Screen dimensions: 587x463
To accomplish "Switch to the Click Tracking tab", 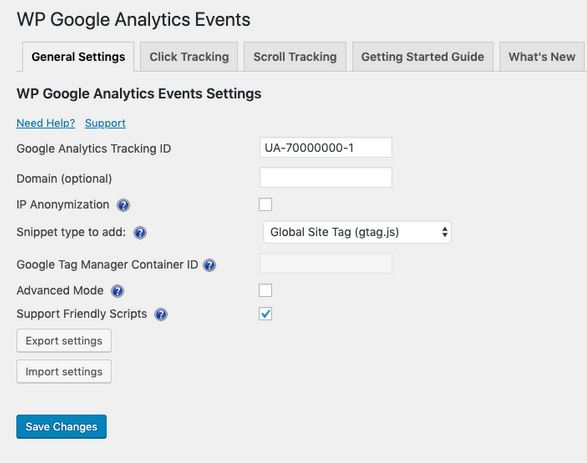I will [x=189, y=57].
